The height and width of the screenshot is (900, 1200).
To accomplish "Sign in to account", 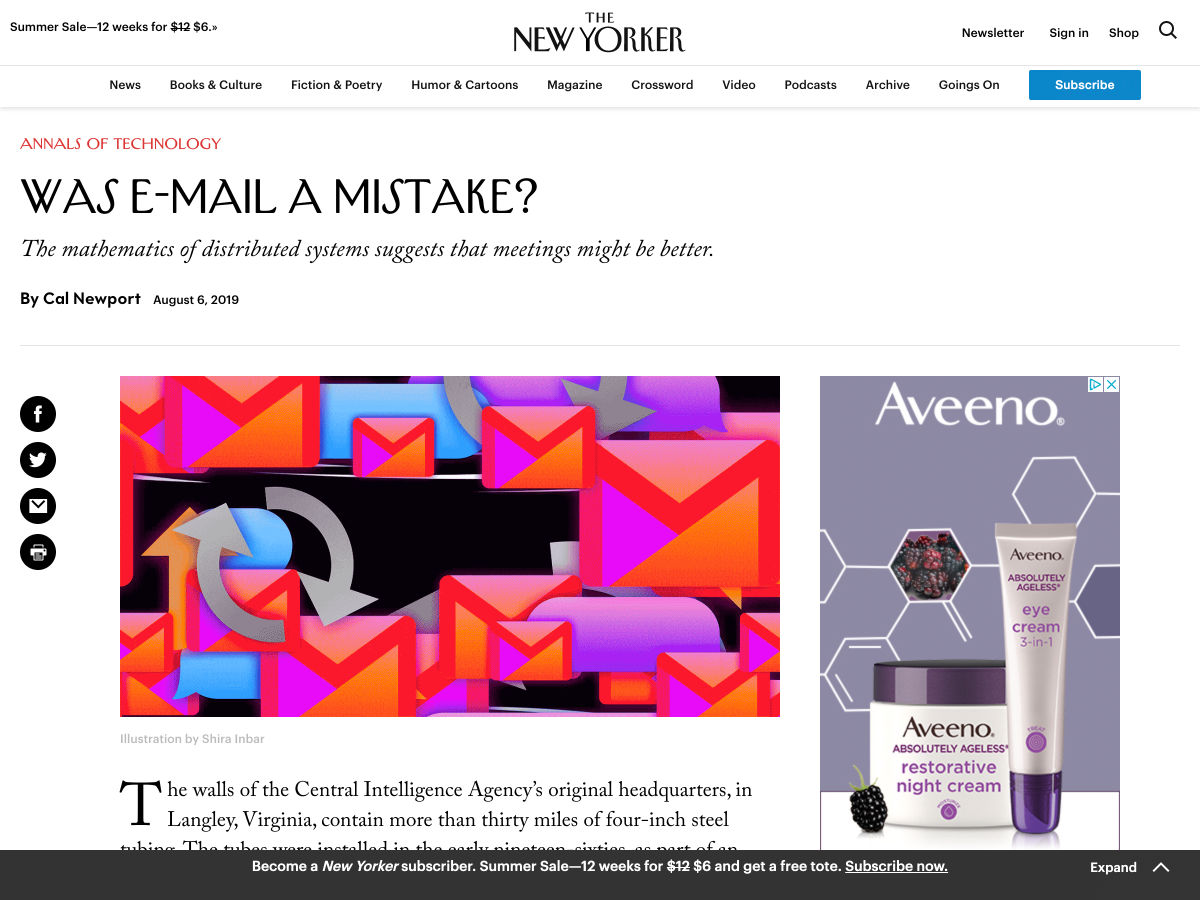I will click(1069, 33).
